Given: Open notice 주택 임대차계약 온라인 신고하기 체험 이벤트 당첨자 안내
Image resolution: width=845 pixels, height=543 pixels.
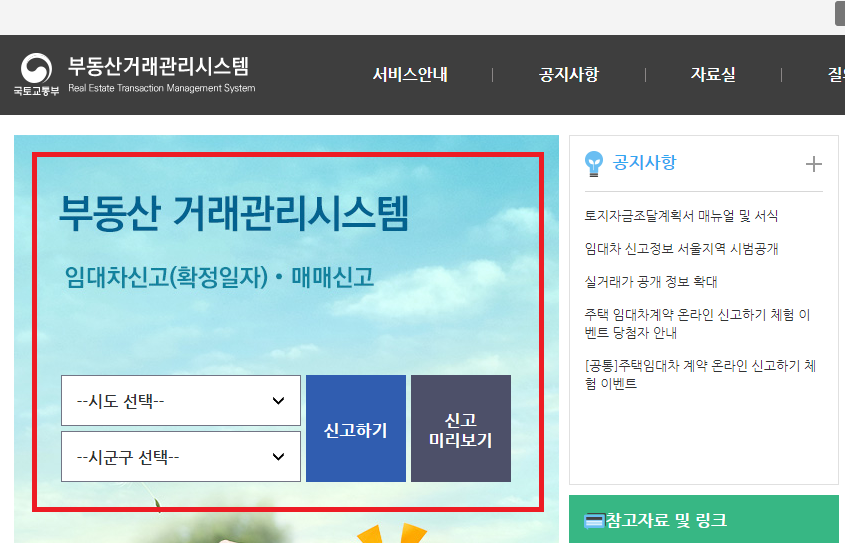Looking at the screenshot, I should pyautogui.click(x=697, y=323).
